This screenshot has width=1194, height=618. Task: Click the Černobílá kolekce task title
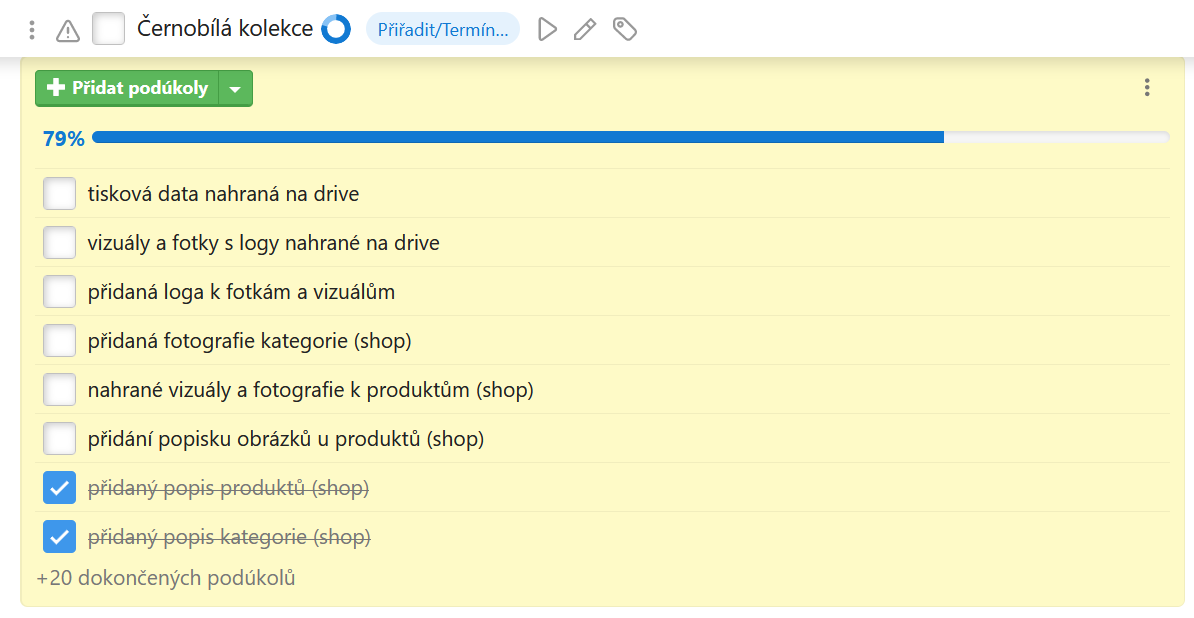click(225, 29)
